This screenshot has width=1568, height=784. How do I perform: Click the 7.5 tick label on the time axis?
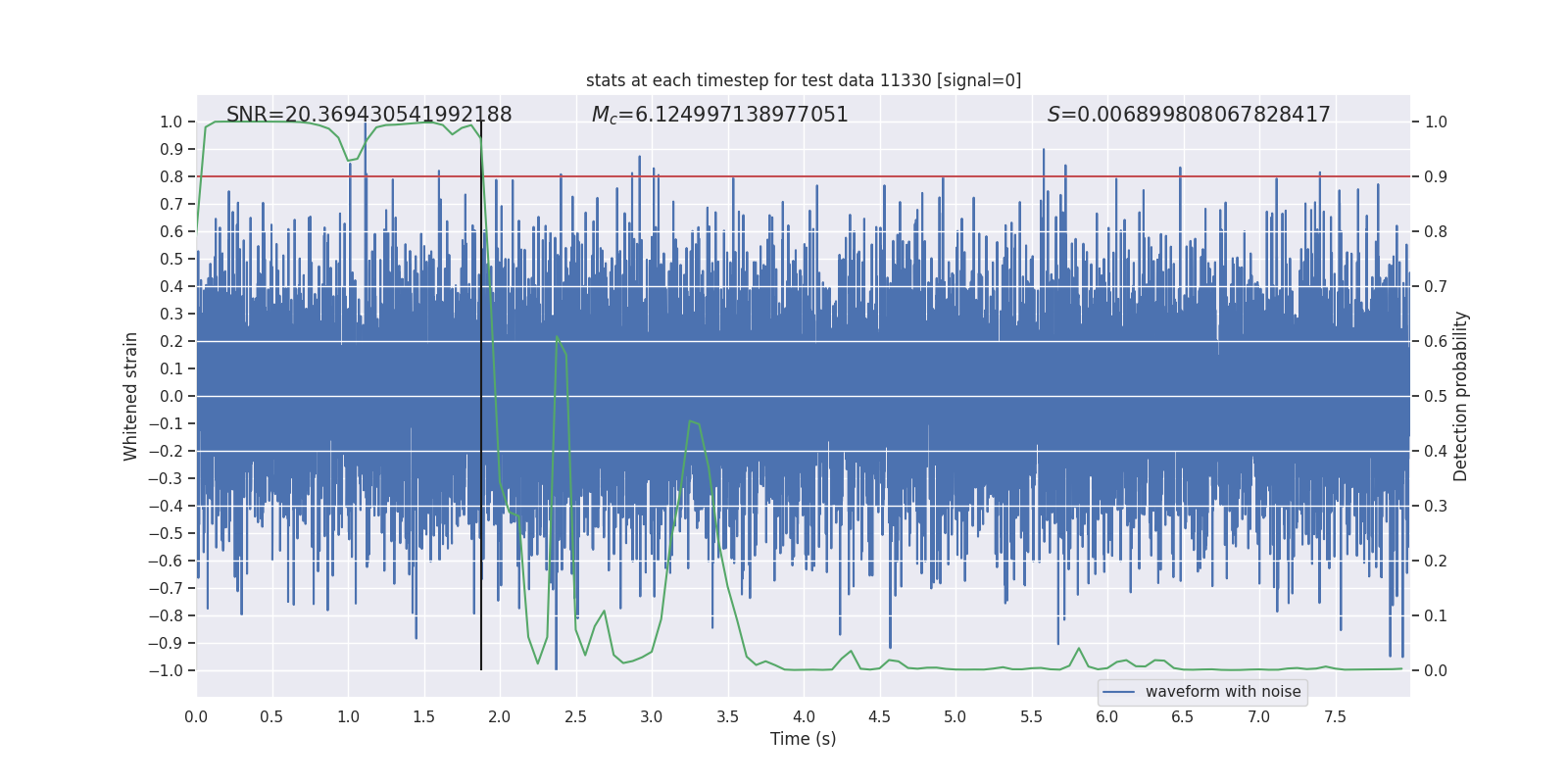pyautogui.click(x=1335, y=717)
